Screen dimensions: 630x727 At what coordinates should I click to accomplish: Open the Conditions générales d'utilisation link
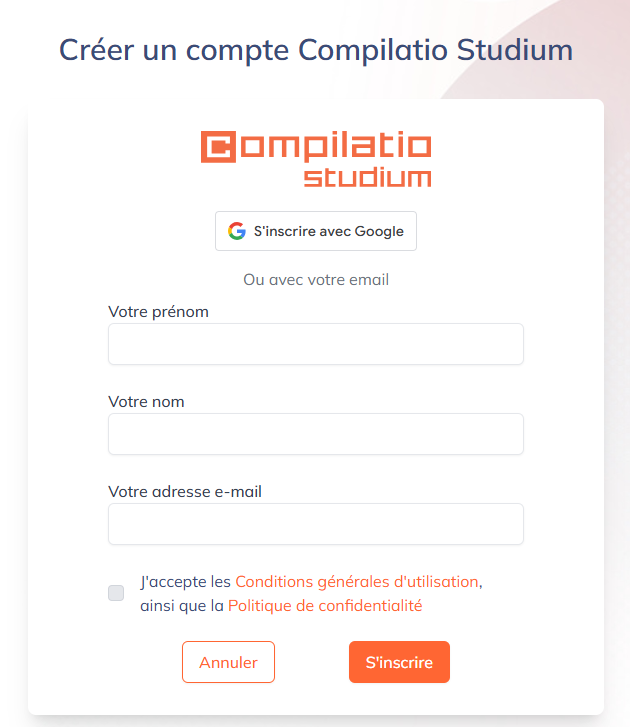[x=357, y=582]
